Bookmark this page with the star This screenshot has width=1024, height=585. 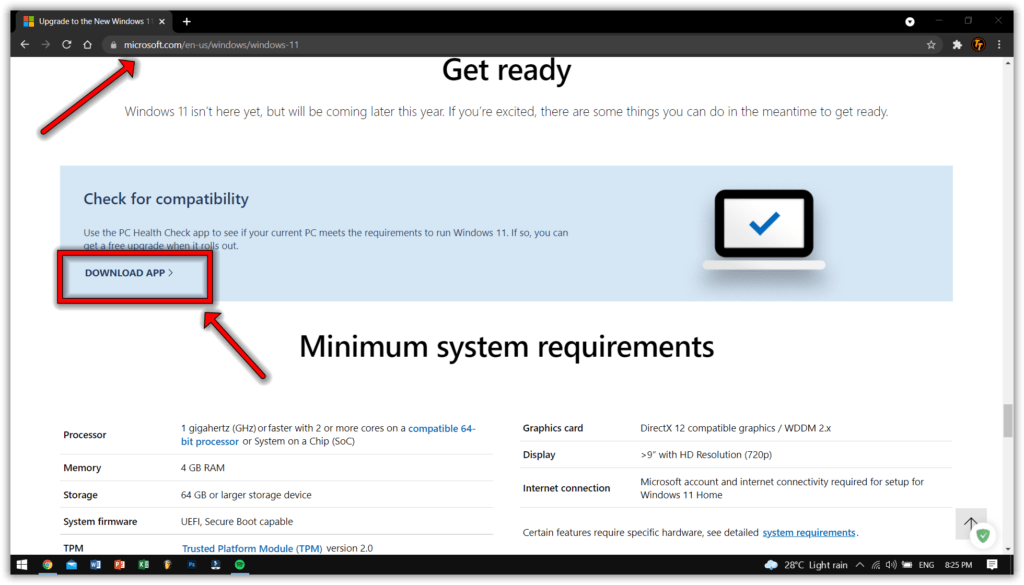[931, 44]
